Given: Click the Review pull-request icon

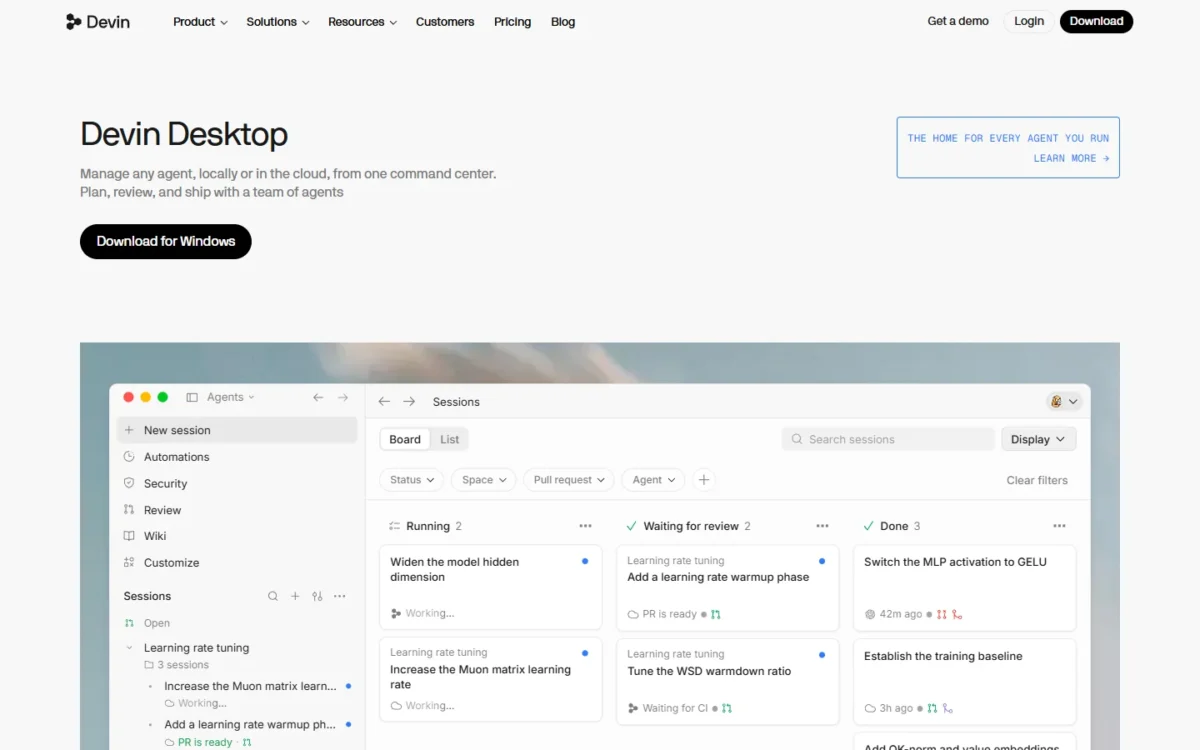Looking at the screenshot, I should [x=129, y=509].
